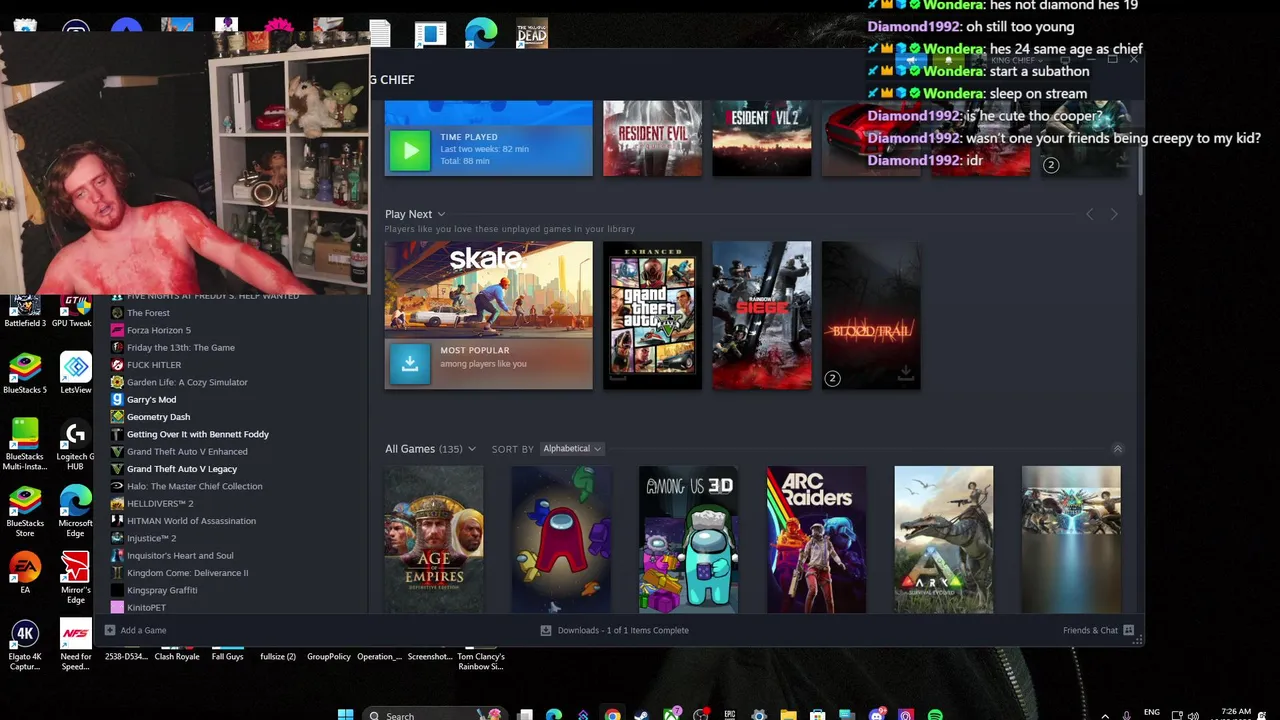Open Need for Speed desktop shortcut

pos(75,645)
